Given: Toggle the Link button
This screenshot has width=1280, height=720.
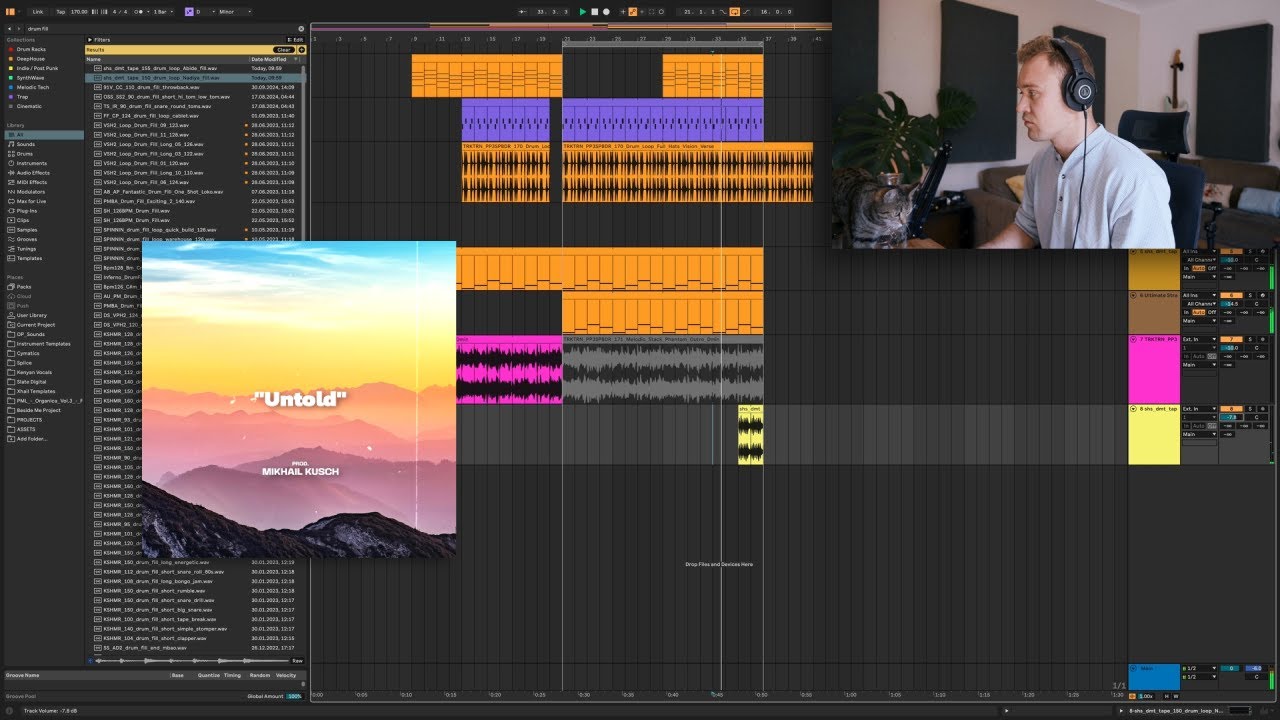Looking at the screenshot, I should [38, 12].
